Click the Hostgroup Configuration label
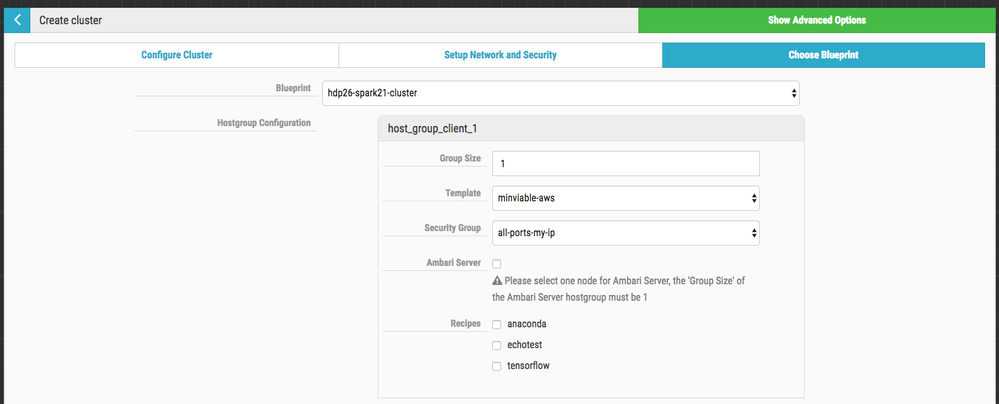The image size is (999, 404). point(263,123)
